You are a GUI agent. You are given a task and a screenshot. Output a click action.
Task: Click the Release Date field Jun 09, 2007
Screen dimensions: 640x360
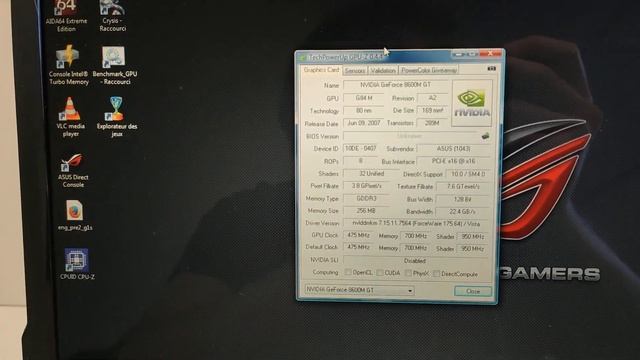click(x=364, y=123)
